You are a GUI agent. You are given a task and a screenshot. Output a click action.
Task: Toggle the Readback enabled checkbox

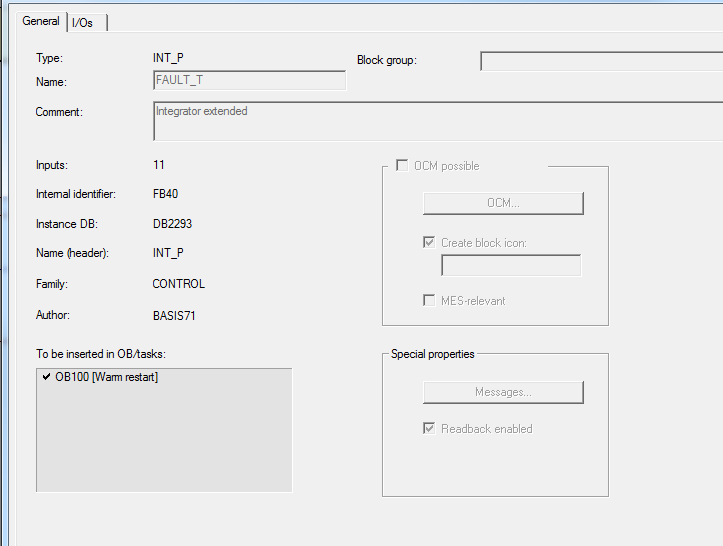[430, 429]
